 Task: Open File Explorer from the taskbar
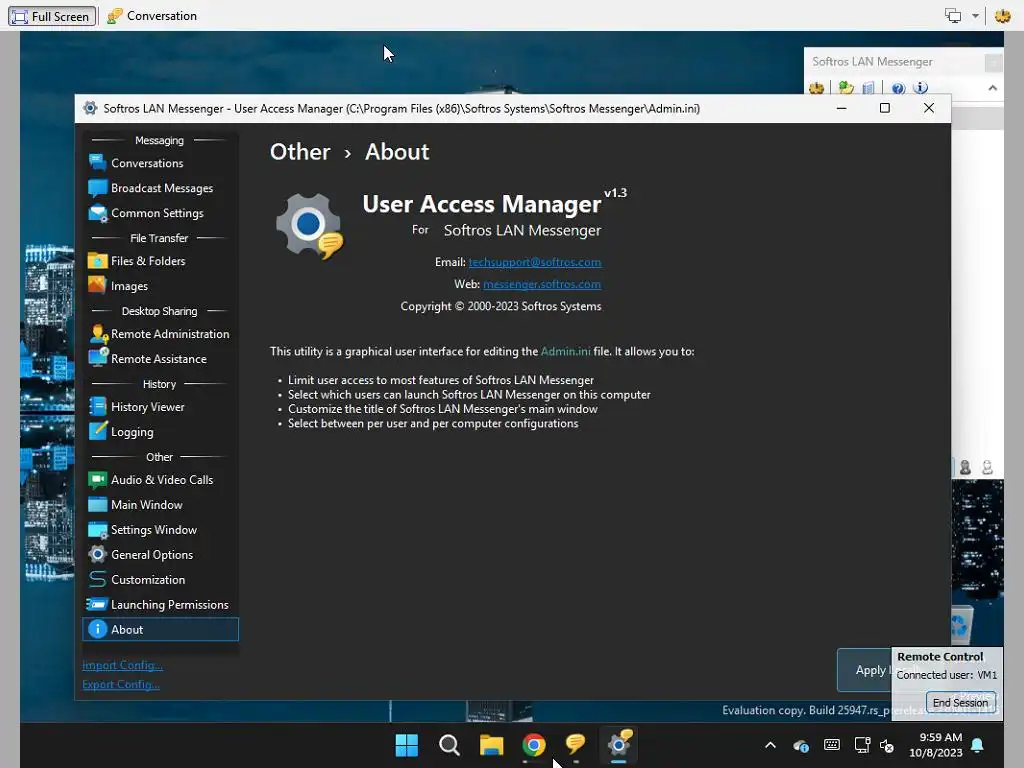click(492, 744)
